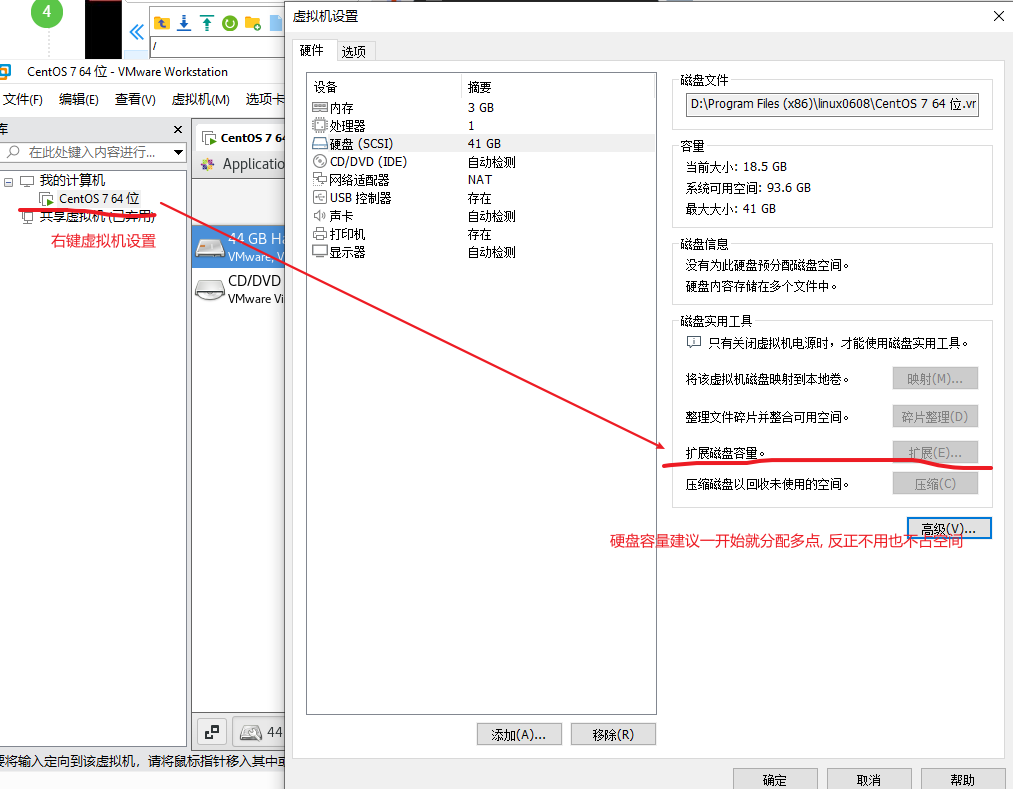Screen dimensions: 1013x789
Task: Select the 打印机 device row
Action: tap(481, 234)
